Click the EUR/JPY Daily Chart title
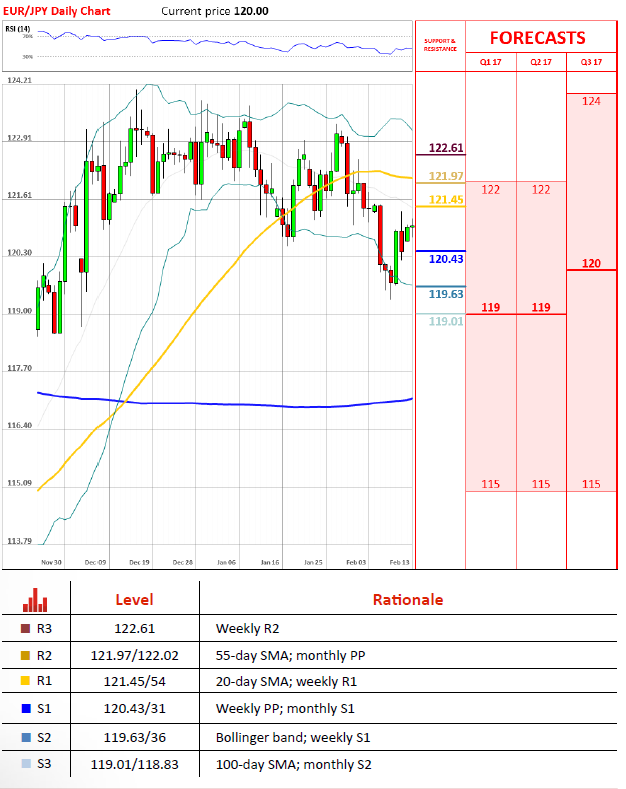Image resolution: width=626 pixels, height=789 pixels. pyautogui.click(x=56, y=11)
